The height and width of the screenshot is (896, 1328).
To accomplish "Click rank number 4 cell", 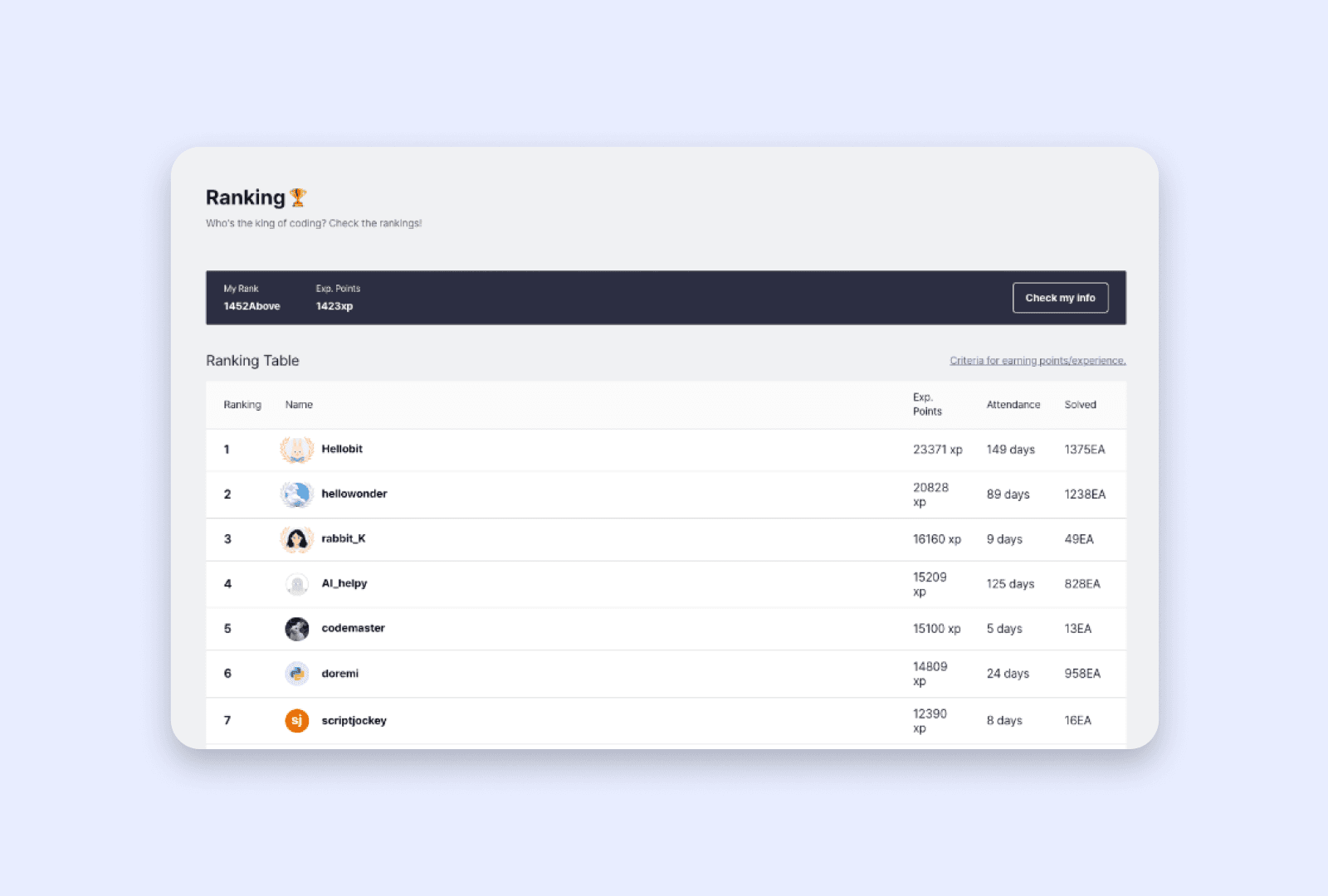I will tap(227, 584).
